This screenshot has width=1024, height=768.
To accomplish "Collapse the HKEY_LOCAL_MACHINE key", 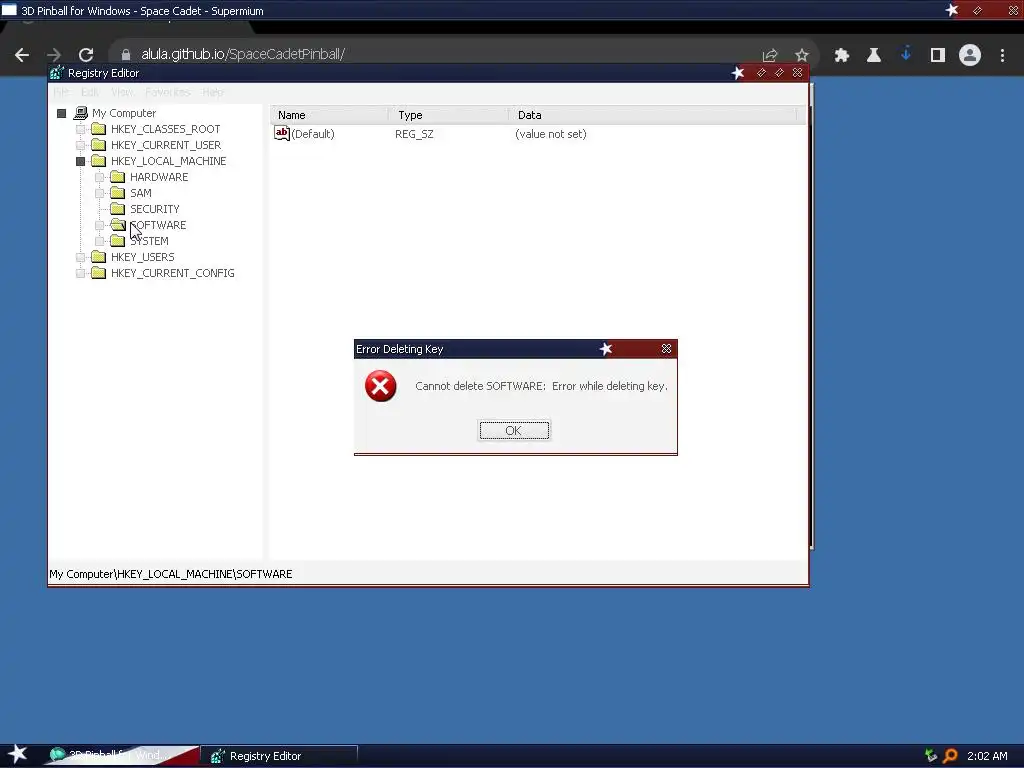I will (x=80, y=161).
